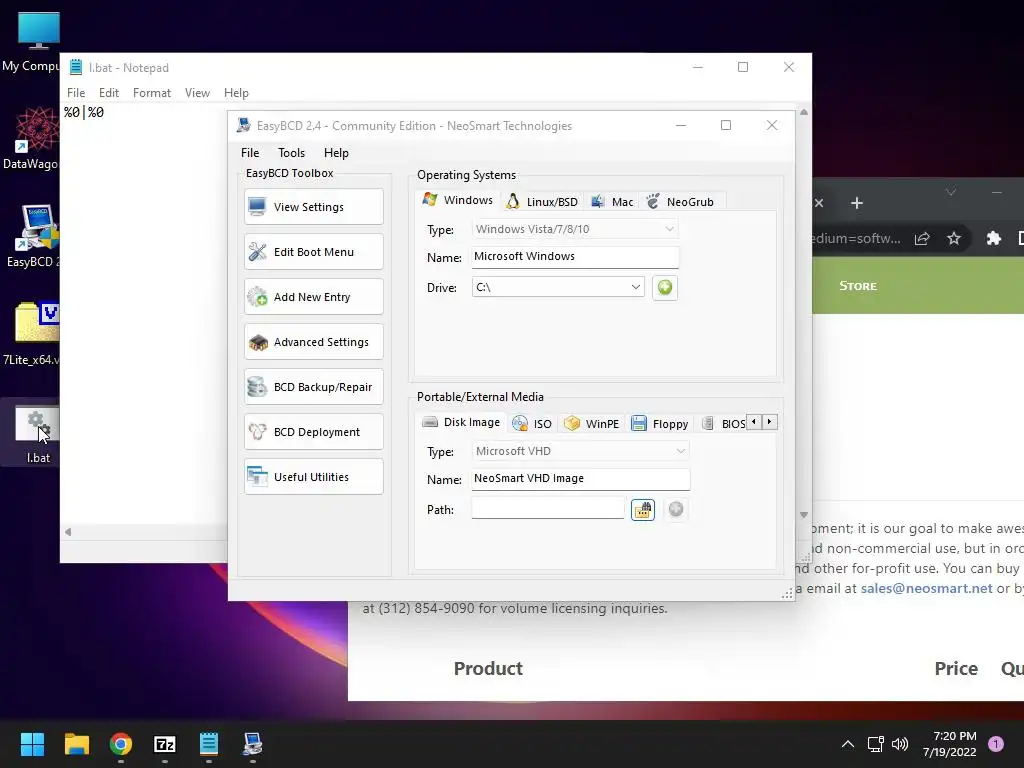1024x768 pixels.
Task: Open Useful Utilities section
Action: coord(313,477)
